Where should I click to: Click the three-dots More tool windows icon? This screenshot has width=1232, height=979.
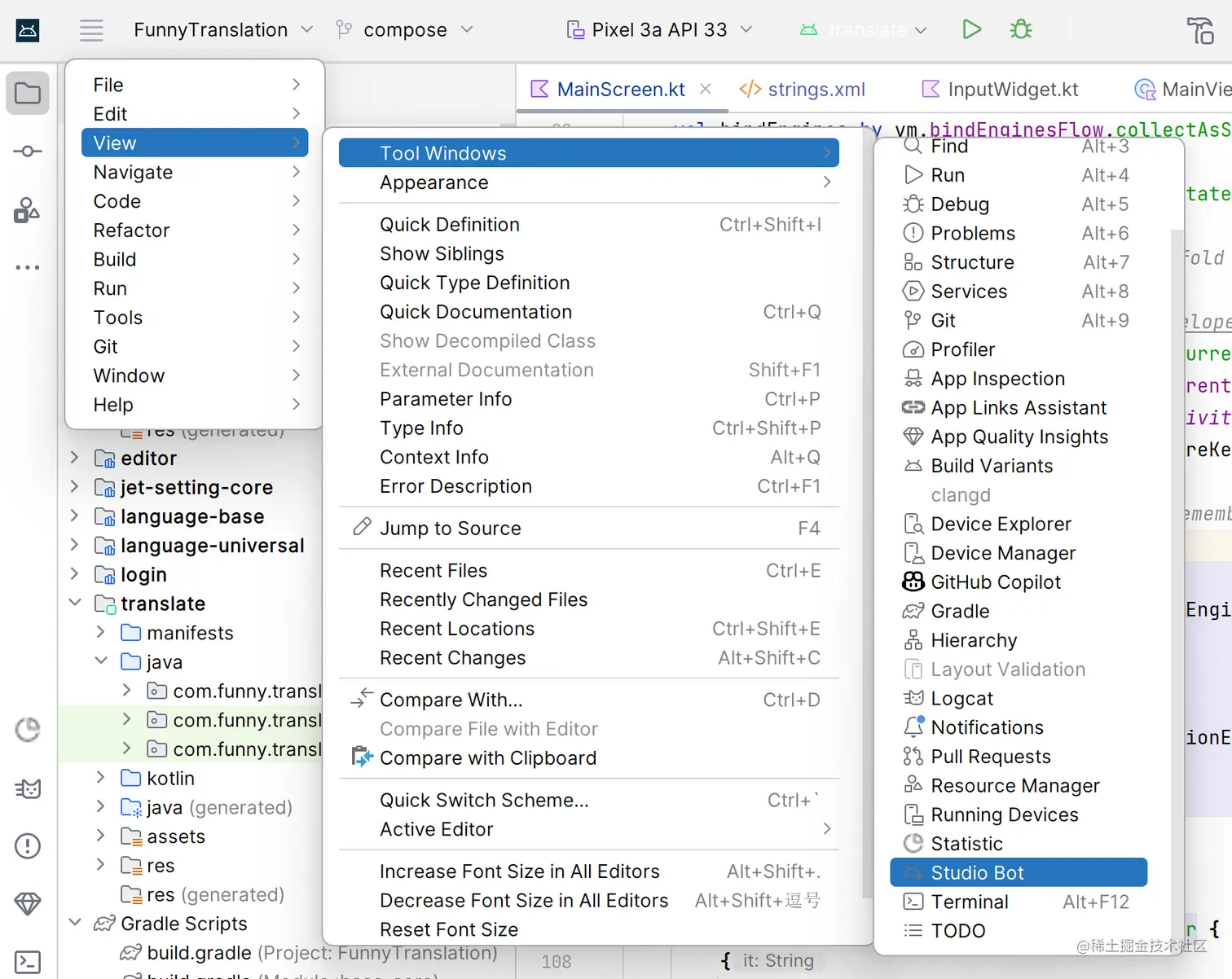[x=28, y=267]
